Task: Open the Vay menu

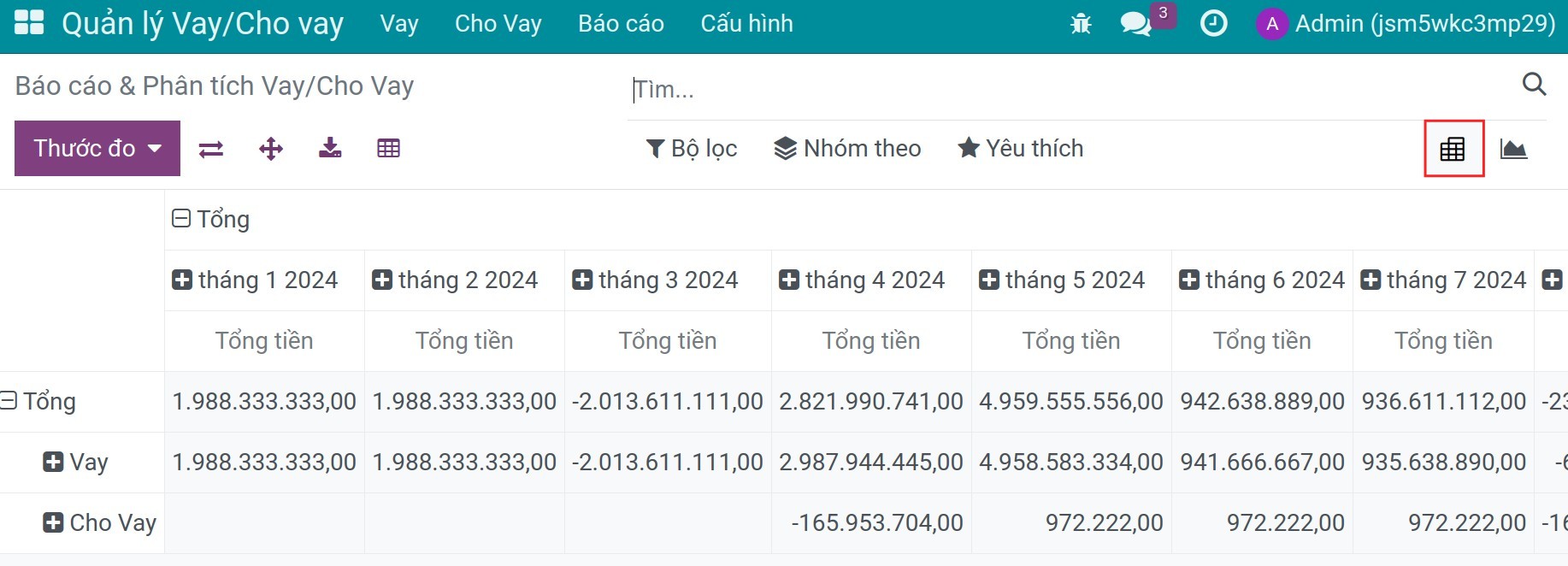Action: [399, 24]
